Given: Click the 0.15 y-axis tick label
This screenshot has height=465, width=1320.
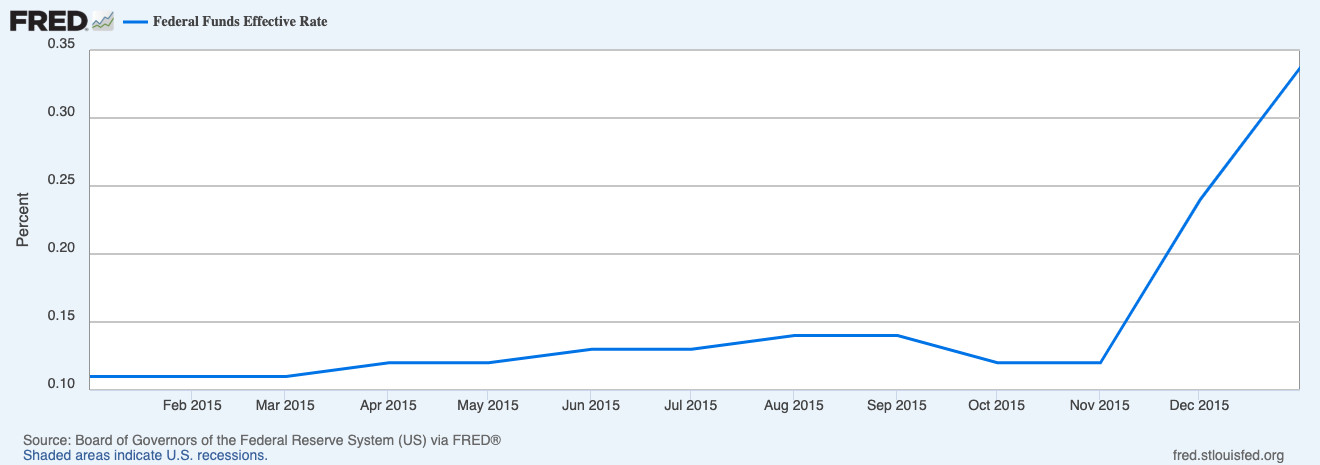Looking at the screenshot, I should (x=62, y=317).
